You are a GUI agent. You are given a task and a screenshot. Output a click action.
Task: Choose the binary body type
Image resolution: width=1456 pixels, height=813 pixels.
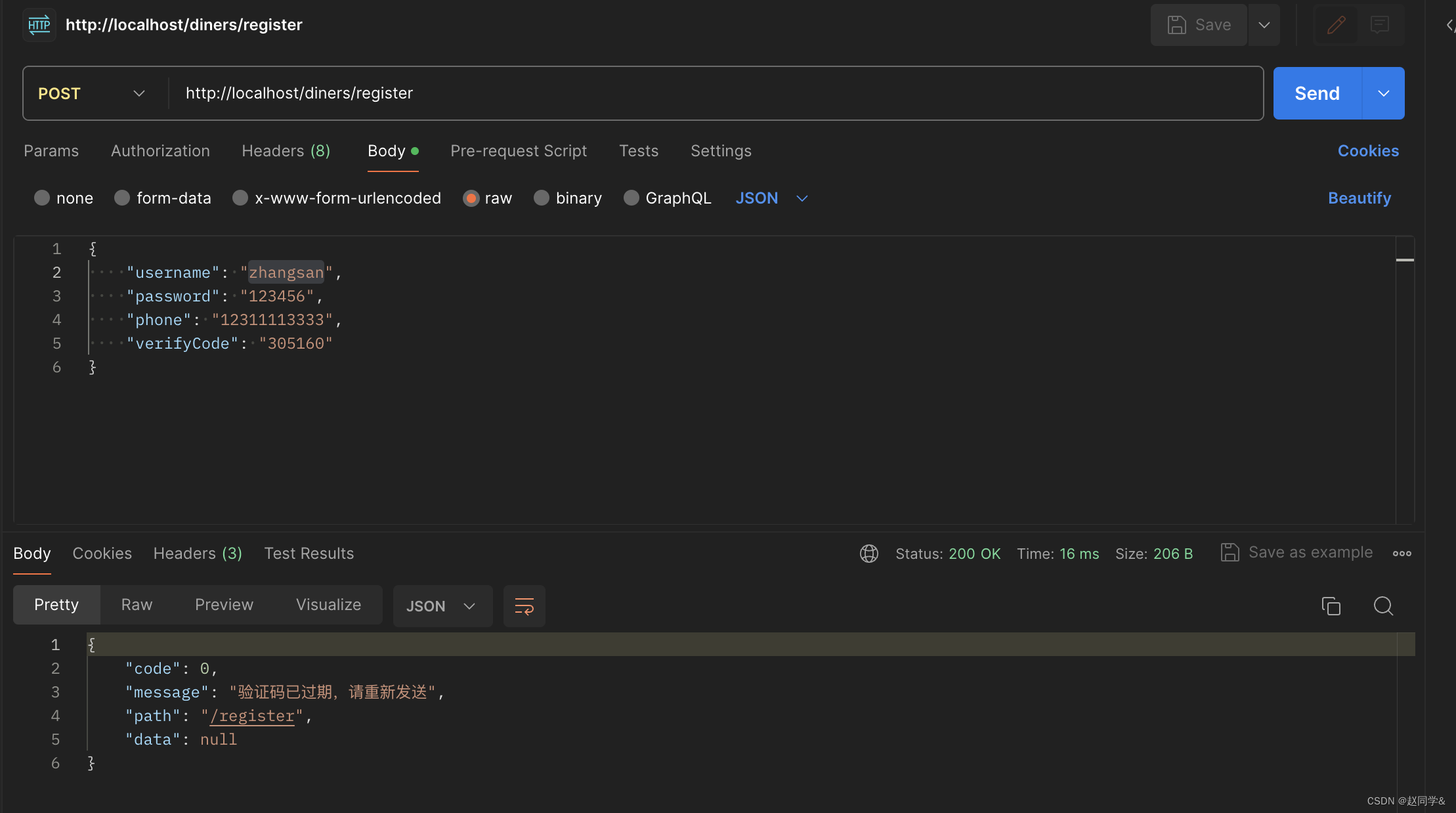(542, 198)
